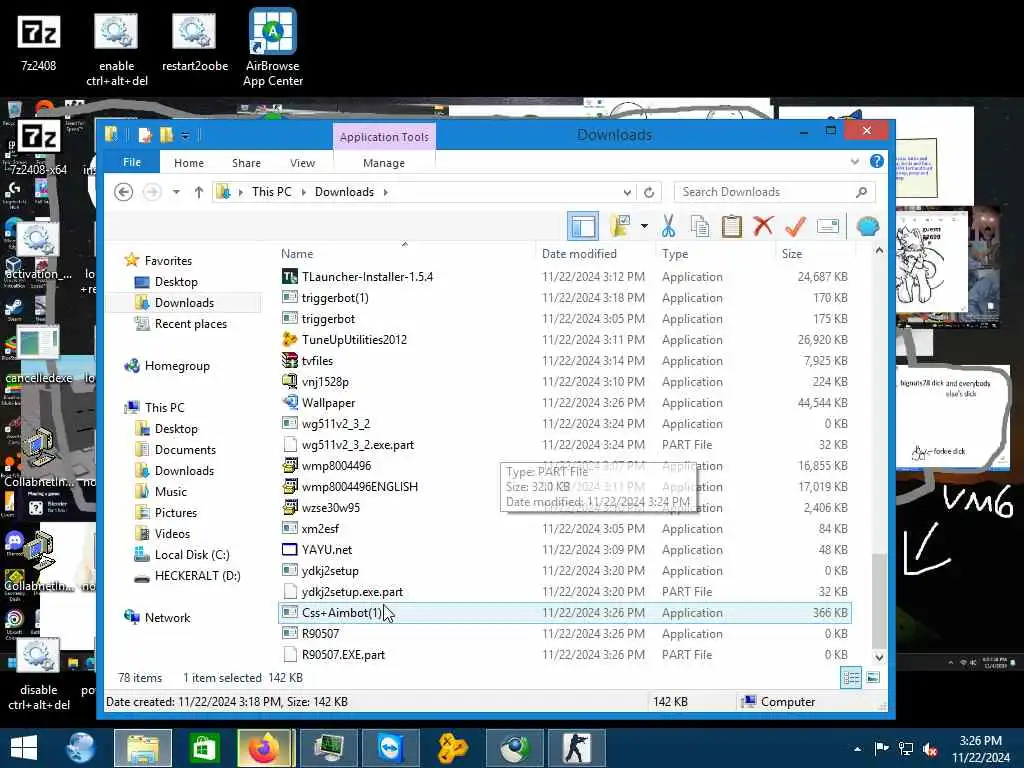
Task: Open Firefox from the taskbar
Action: click(x=264, y=748)
